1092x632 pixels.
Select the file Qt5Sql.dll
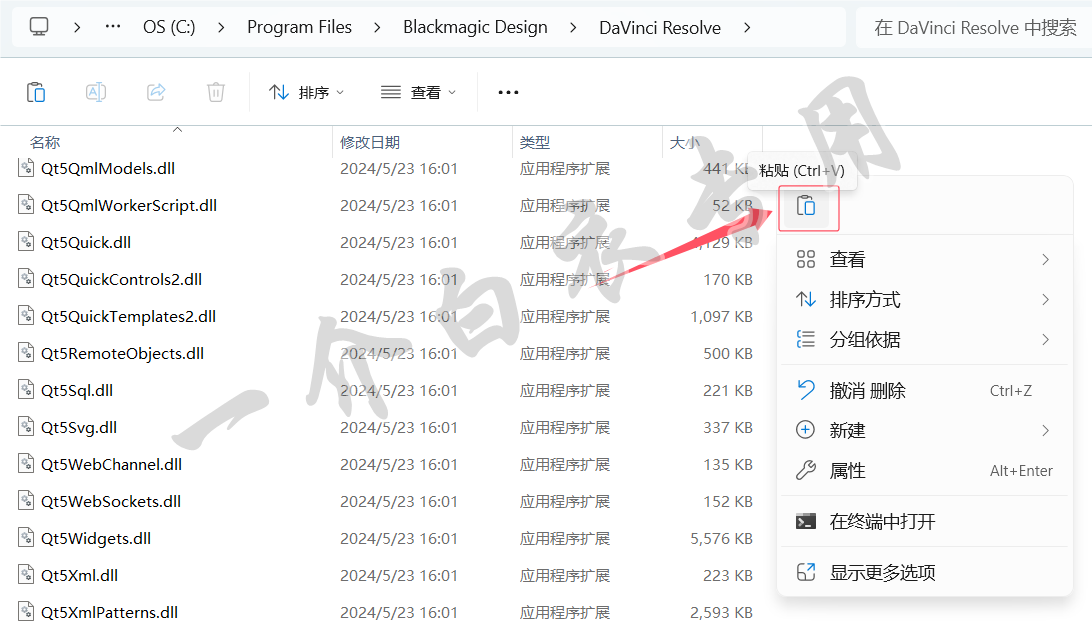[x=77, y=390]
